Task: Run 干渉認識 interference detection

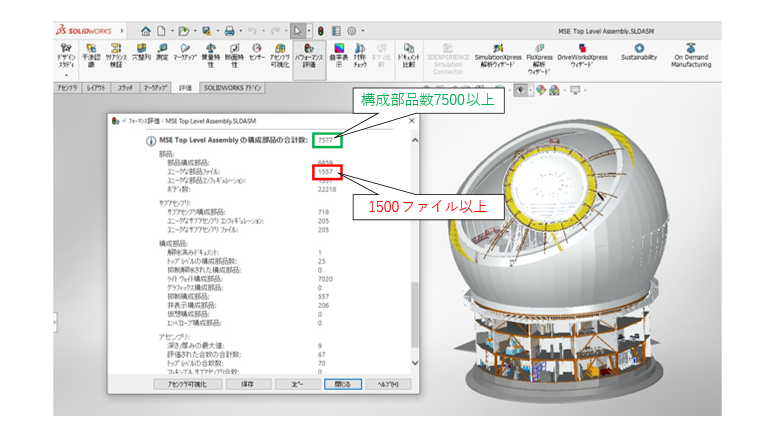Action: click(91, 56)
